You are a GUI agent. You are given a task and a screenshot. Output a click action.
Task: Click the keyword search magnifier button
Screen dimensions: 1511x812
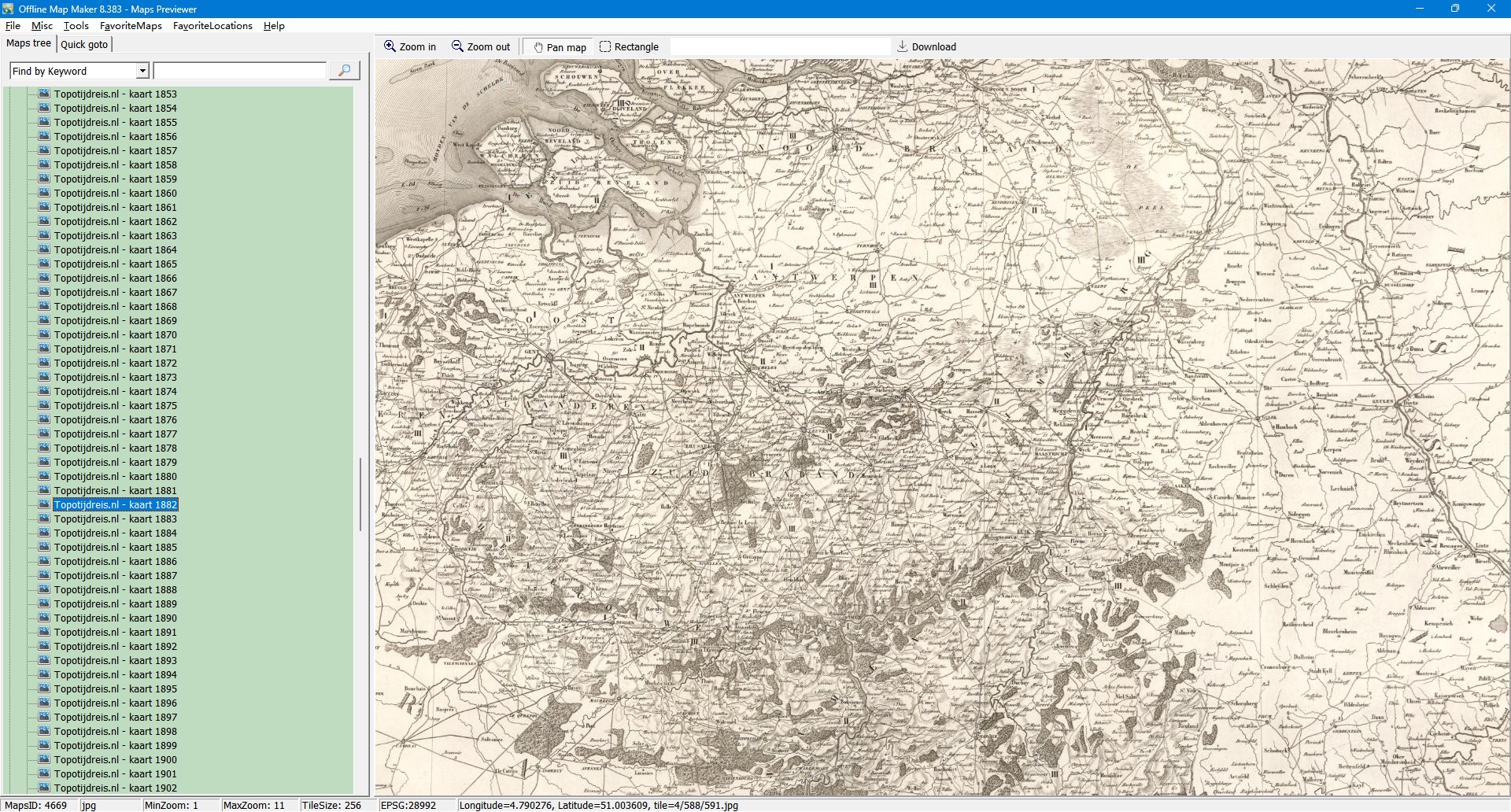point(344,71)
